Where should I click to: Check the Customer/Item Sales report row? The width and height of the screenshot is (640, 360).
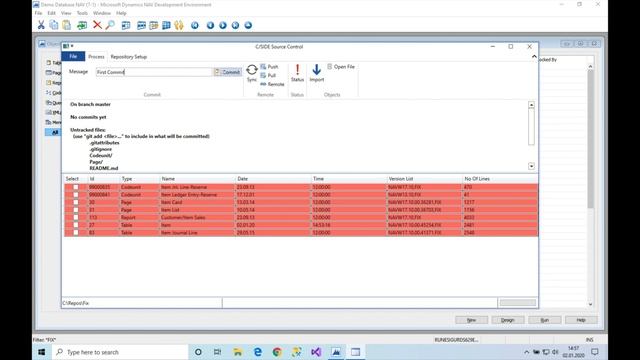pos(76,218)
